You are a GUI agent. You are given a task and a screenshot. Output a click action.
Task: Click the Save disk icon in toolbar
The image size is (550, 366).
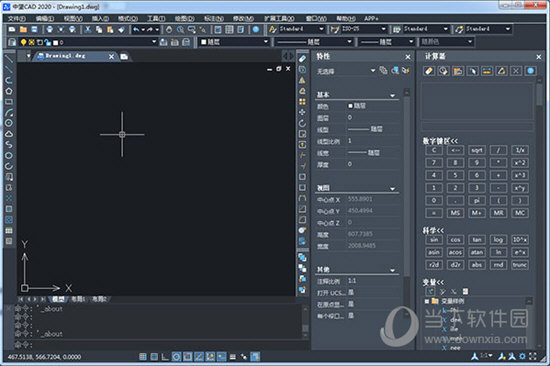[x=34, y=29]
